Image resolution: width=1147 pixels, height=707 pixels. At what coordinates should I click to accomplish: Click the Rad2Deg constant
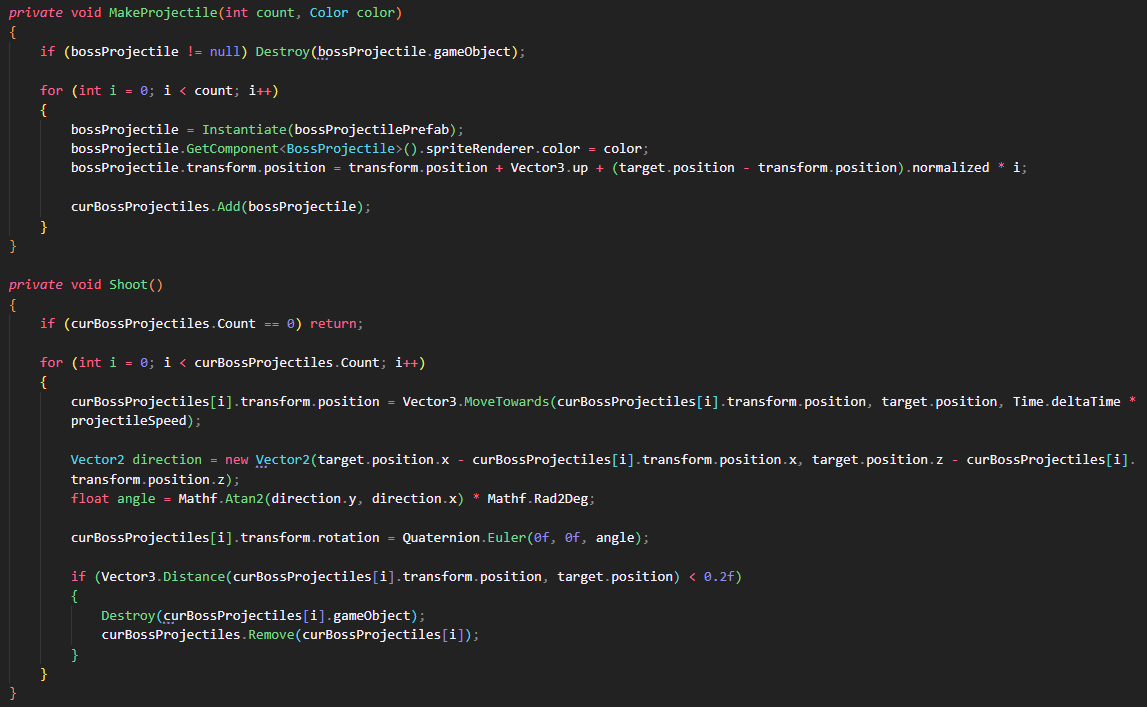pos(561,499)
